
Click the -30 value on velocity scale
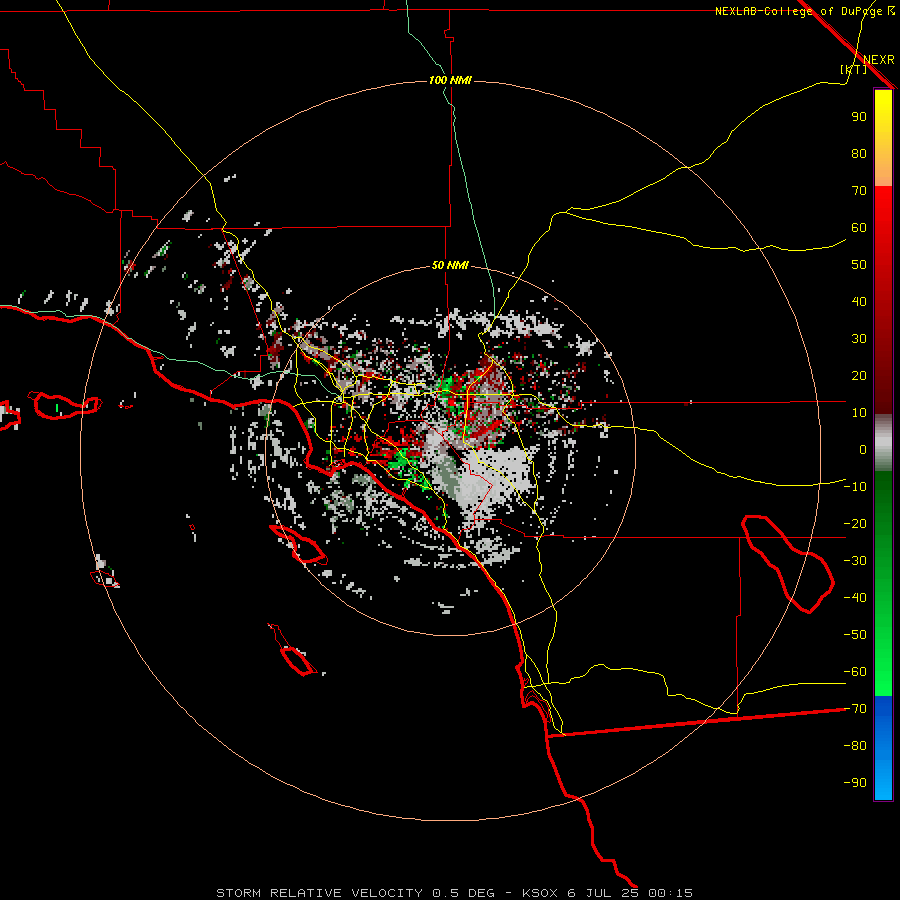(x=855, y=561)
